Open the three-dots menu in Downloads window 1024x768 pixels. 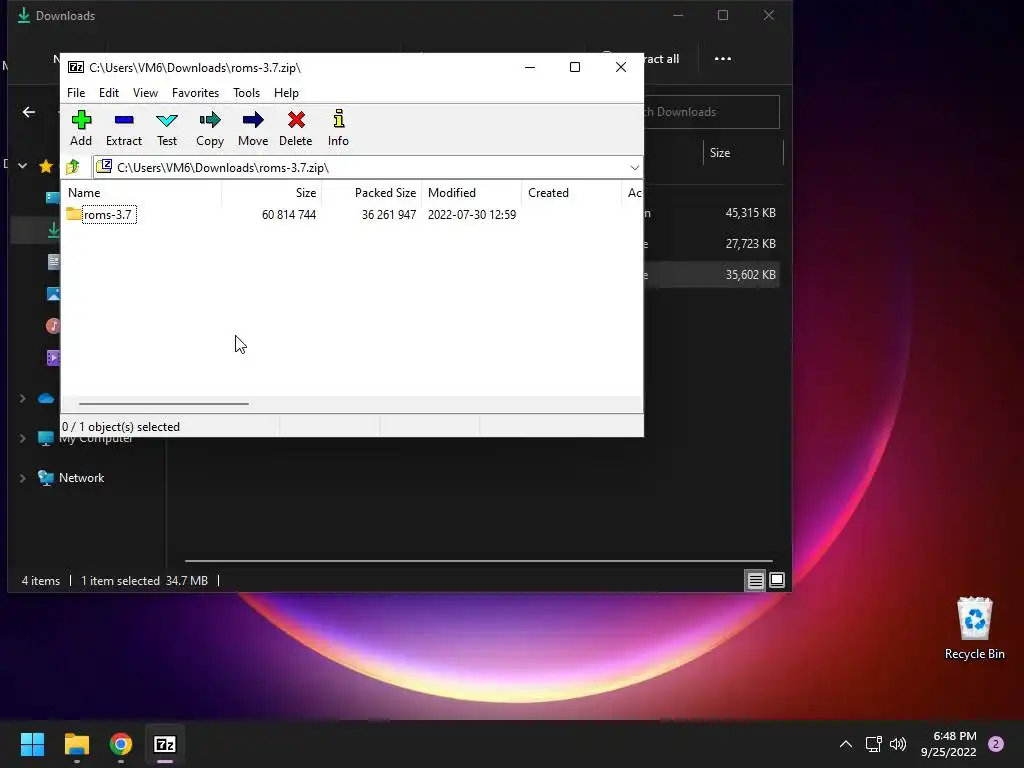pos(722,59)
